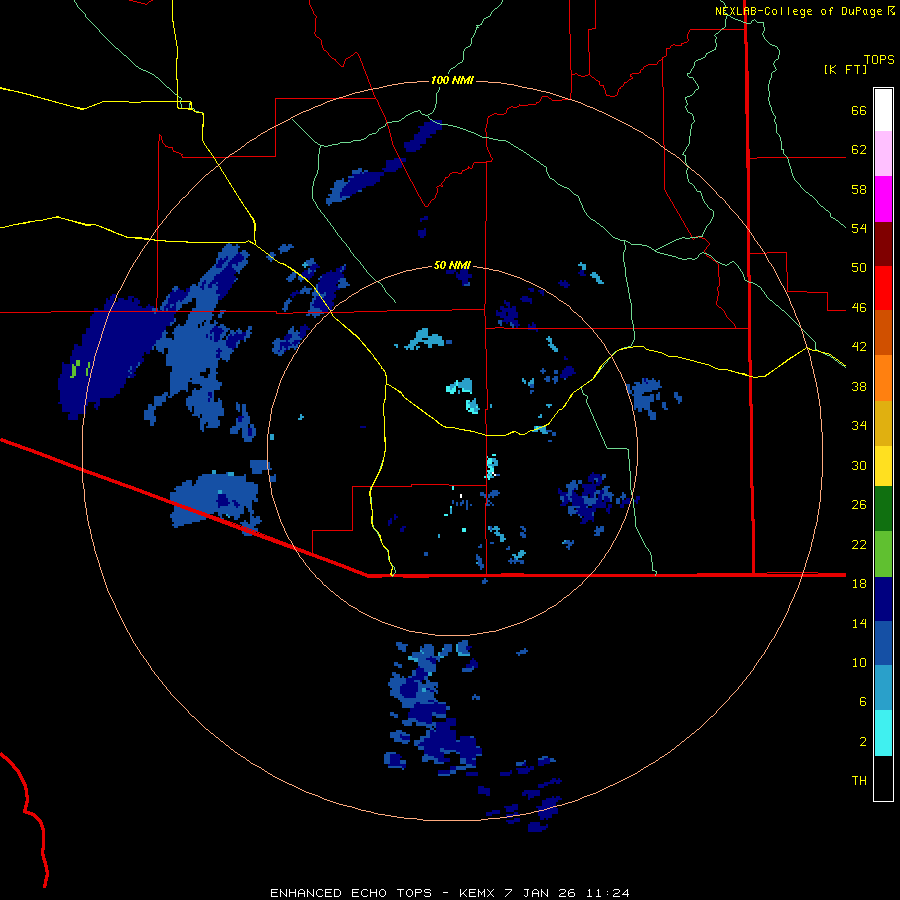Click the '30' legend value label
The image size is (900, 900).
tap(859, 465)
